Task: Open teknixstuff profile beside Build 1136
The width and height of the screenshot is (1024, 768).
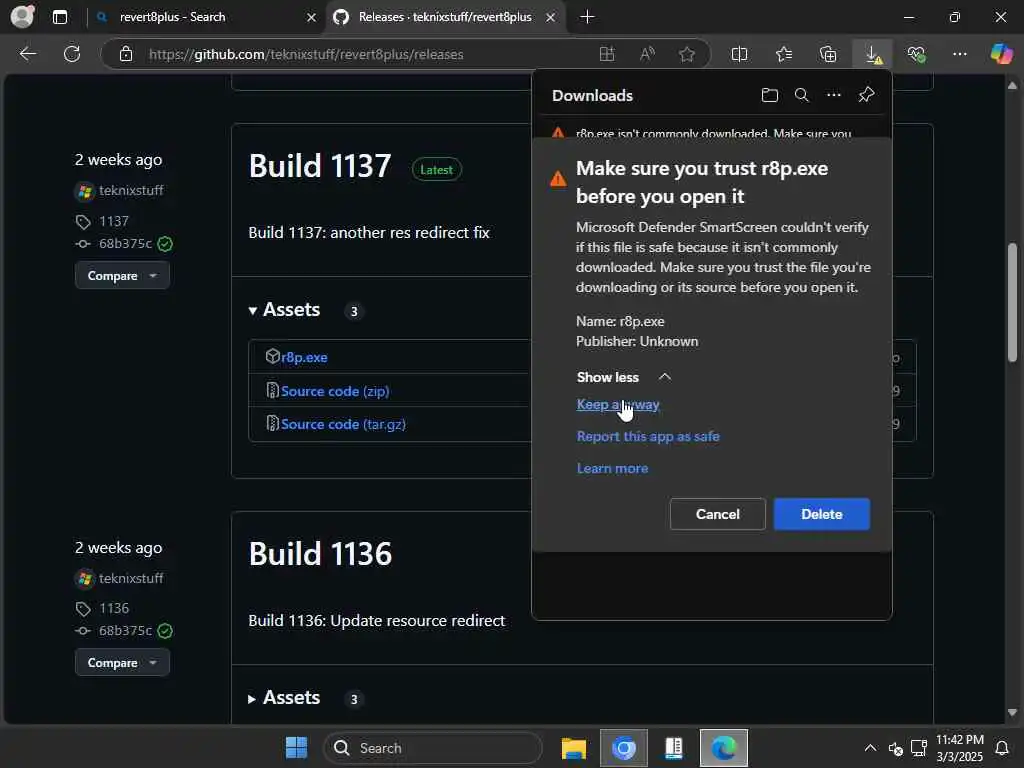Action: 131,579
